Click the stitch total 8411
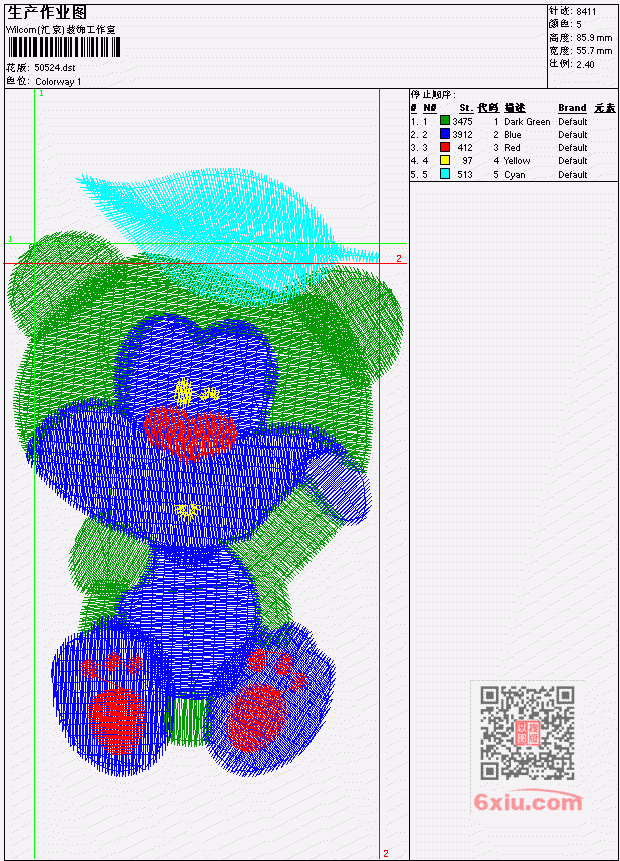The image size is (620, 861). click(586, 12)
